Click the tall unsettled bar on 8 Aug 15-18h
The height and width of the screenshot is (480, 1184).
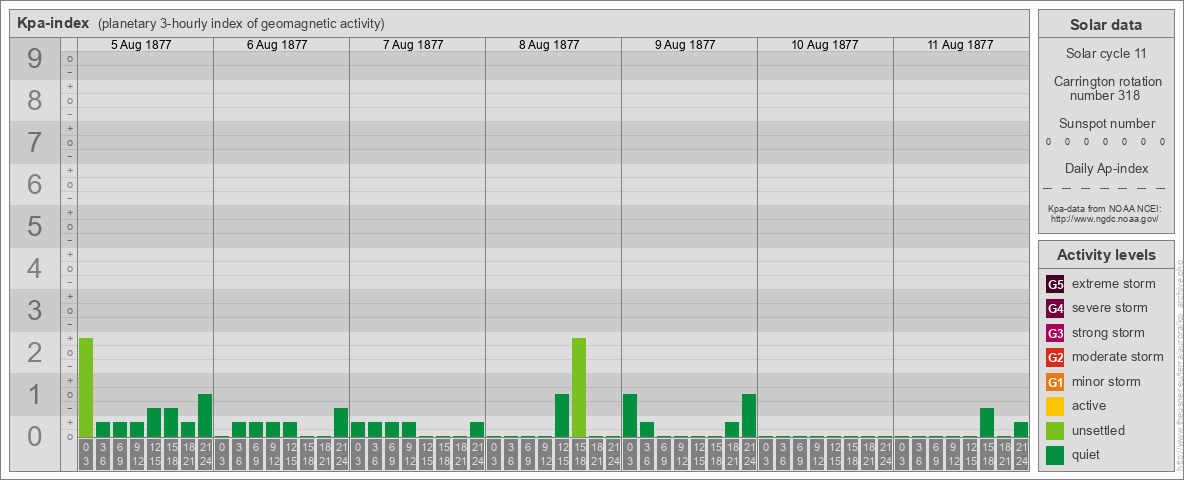[x=579, y=388]
